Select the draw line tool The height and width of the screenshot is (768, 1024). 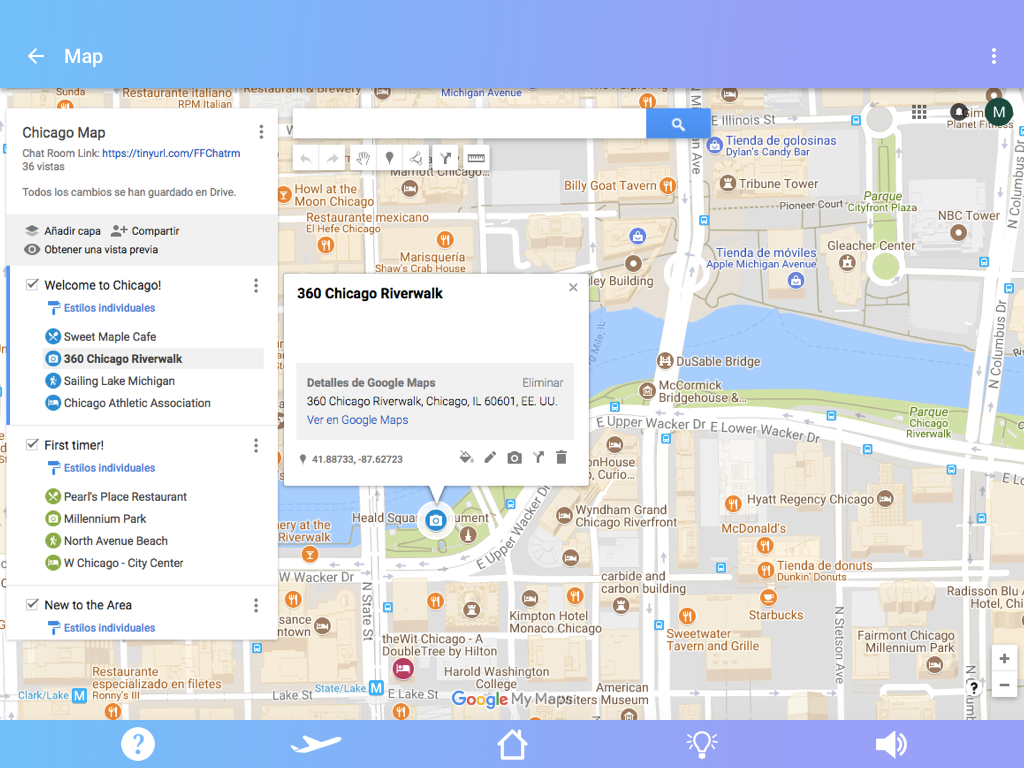pos(416,158)
